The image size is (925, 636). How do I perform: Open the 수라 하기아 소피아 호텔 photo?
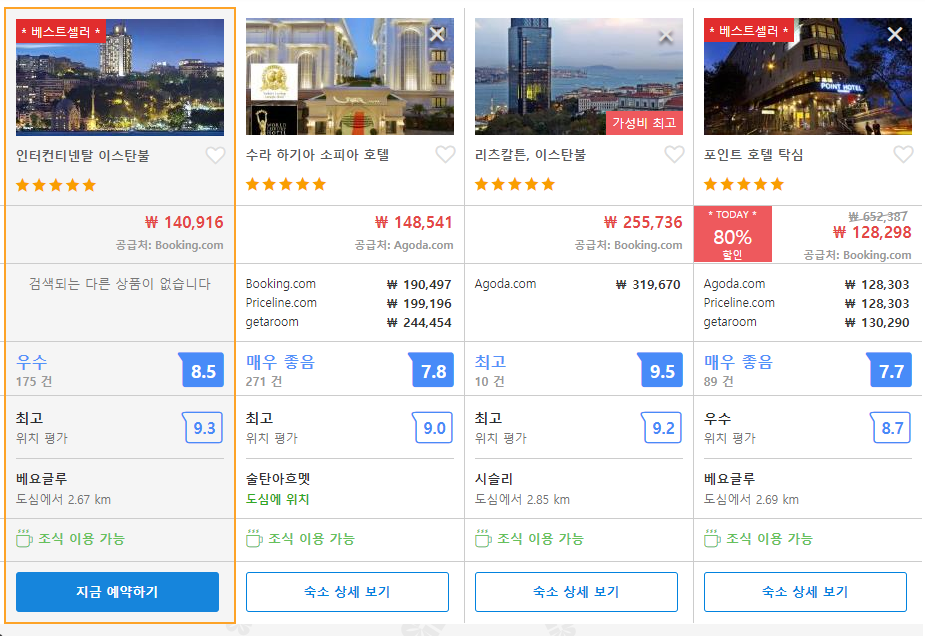350,76
